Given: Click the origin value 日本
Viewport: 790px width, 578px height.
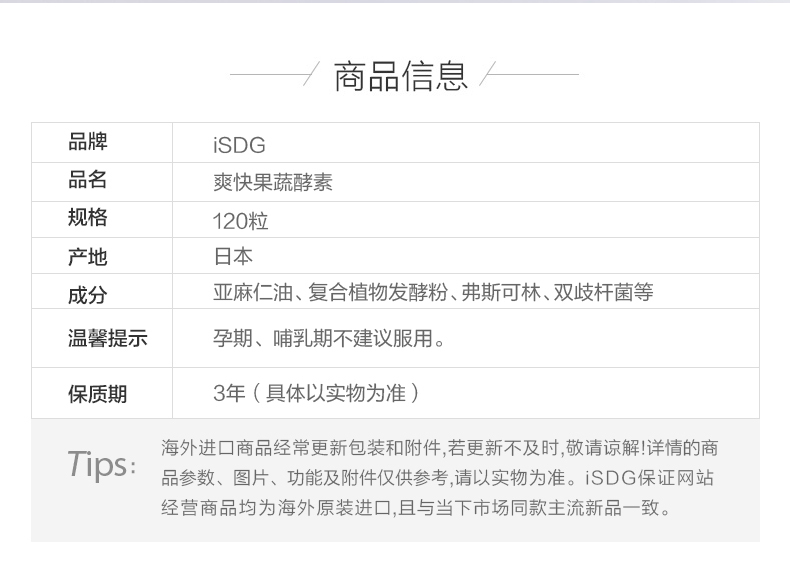Looking at the screenshot, I should [233, 257].
